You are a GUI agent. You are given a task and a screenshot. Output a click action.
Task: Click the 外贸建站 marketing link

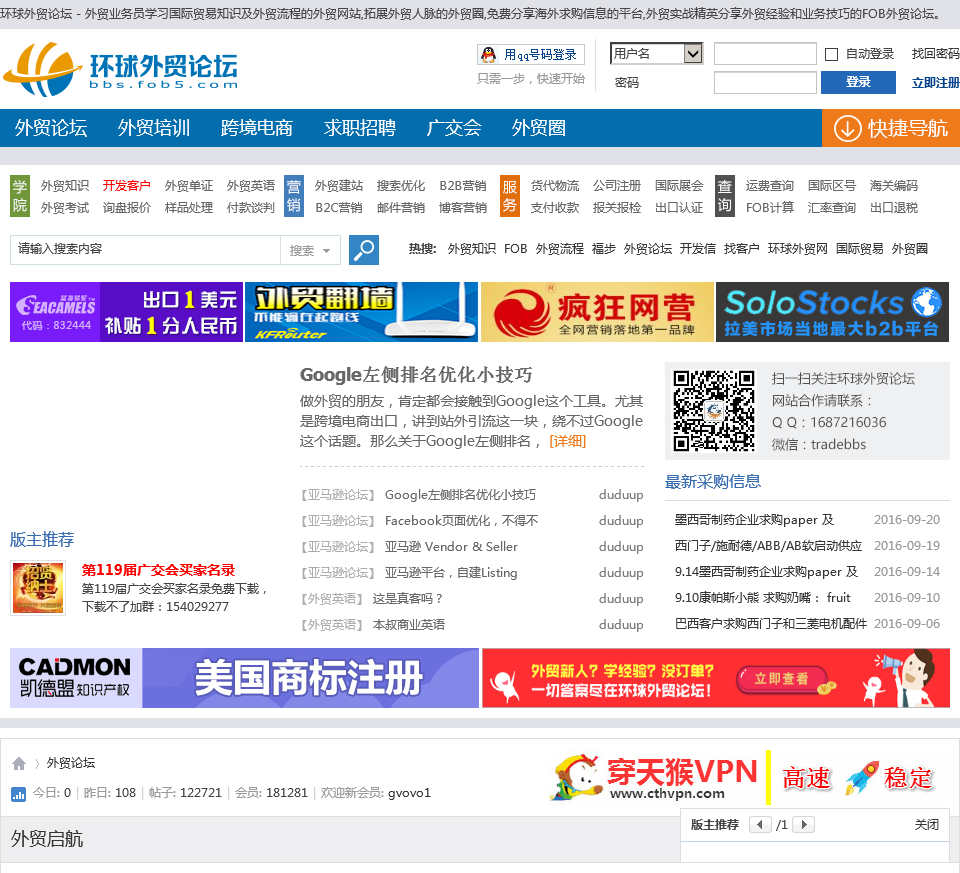339,185
